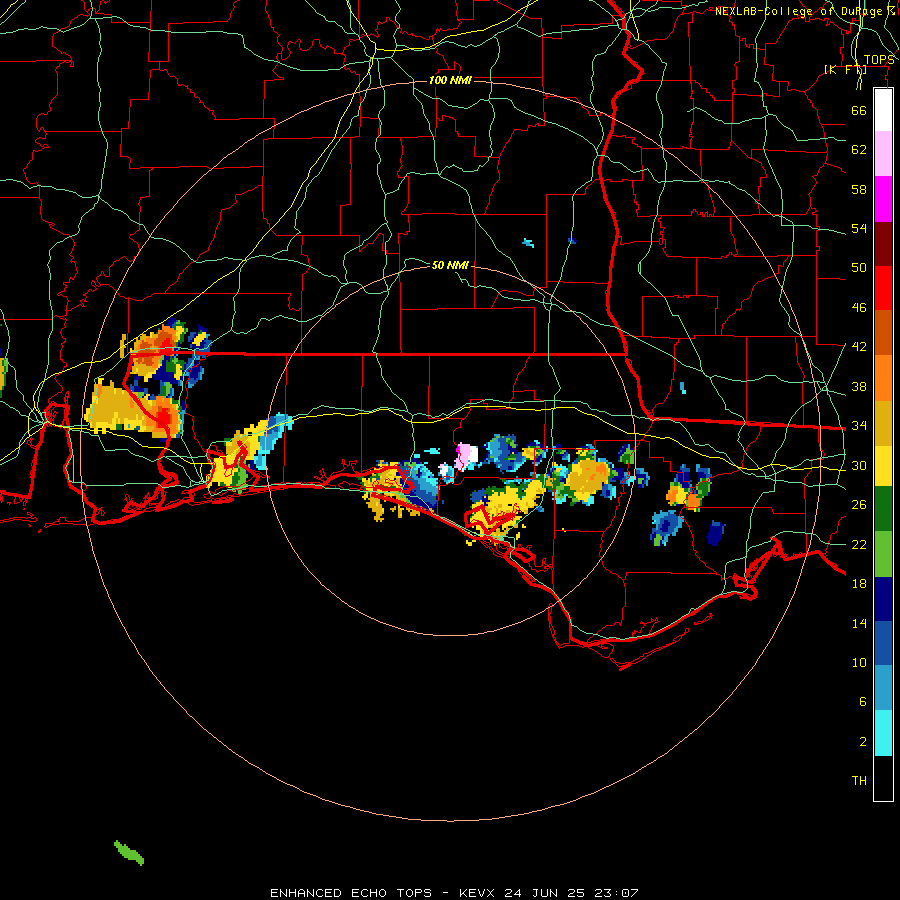This screenshot has height=900, width=900.
Task: Click the "TOPS" legend heading
Action: (878, 59)
